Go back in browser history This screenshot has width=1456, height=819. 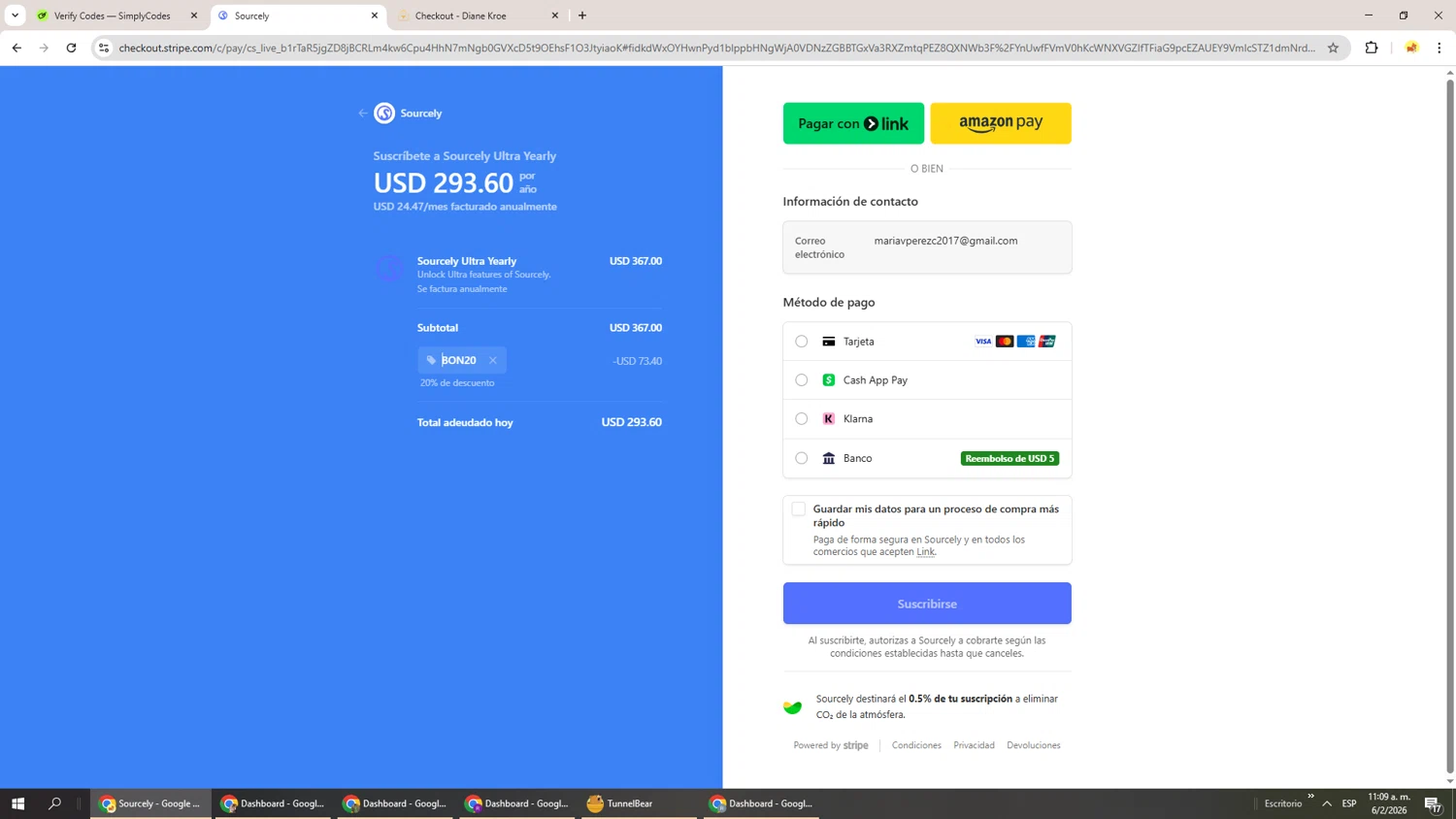point(17,48)
